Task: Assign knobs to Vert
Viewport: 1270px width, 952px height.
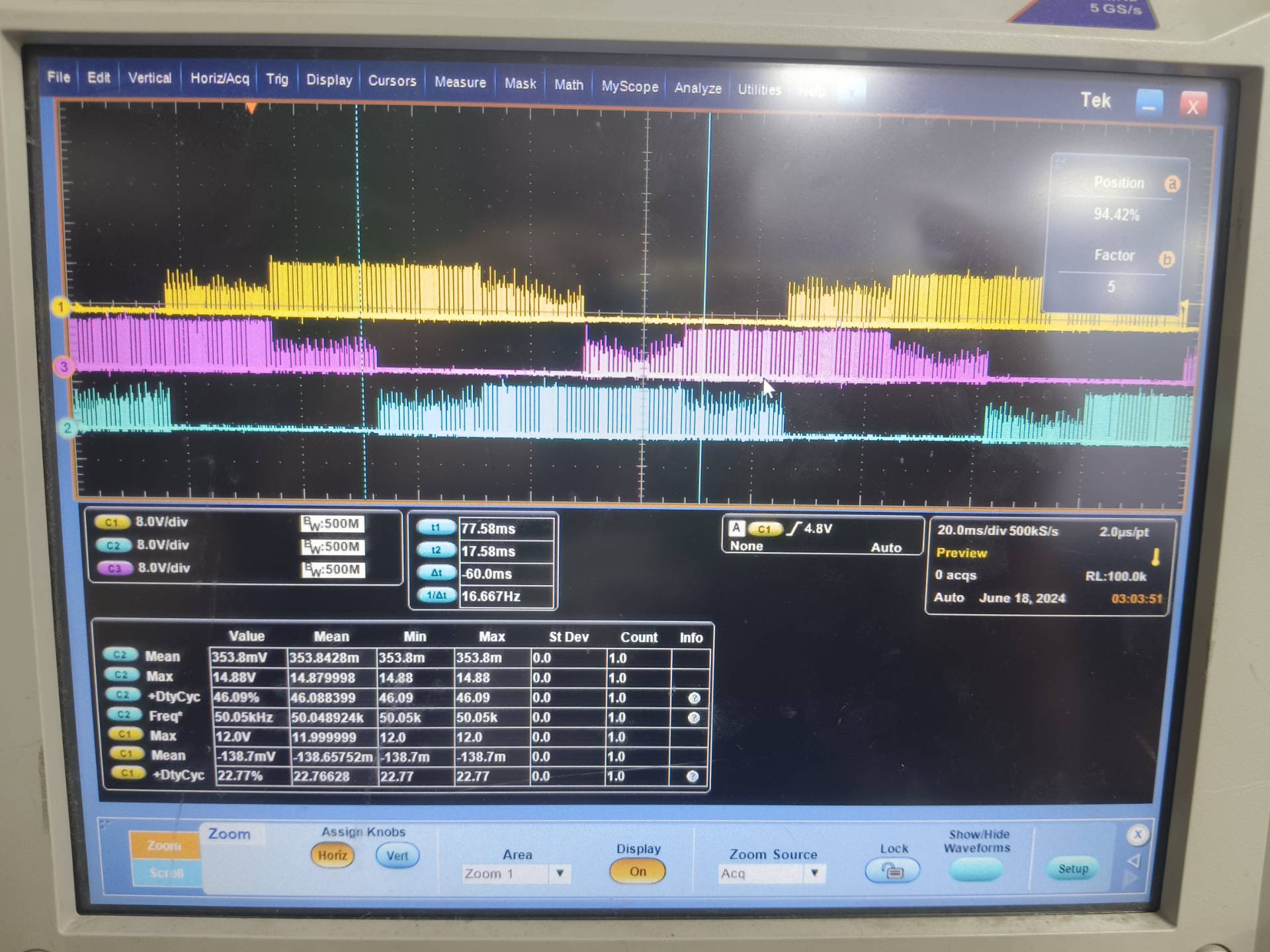Action: (397, 855)
